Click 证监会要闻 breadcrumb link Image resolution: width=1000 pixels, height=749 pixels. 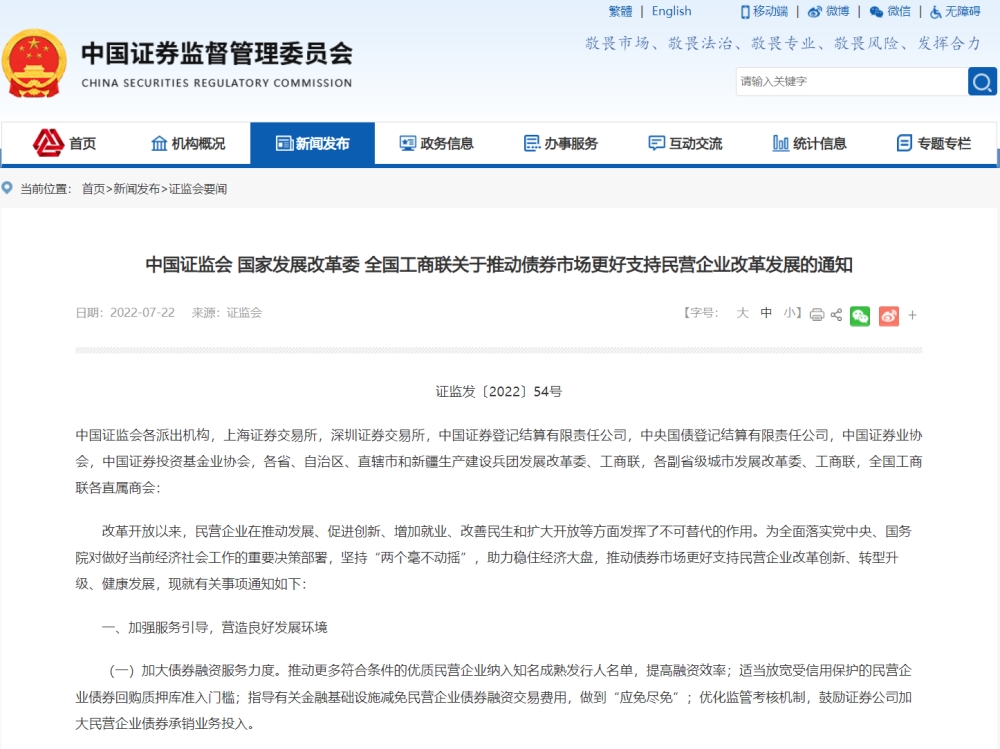[x=197, y=188]
